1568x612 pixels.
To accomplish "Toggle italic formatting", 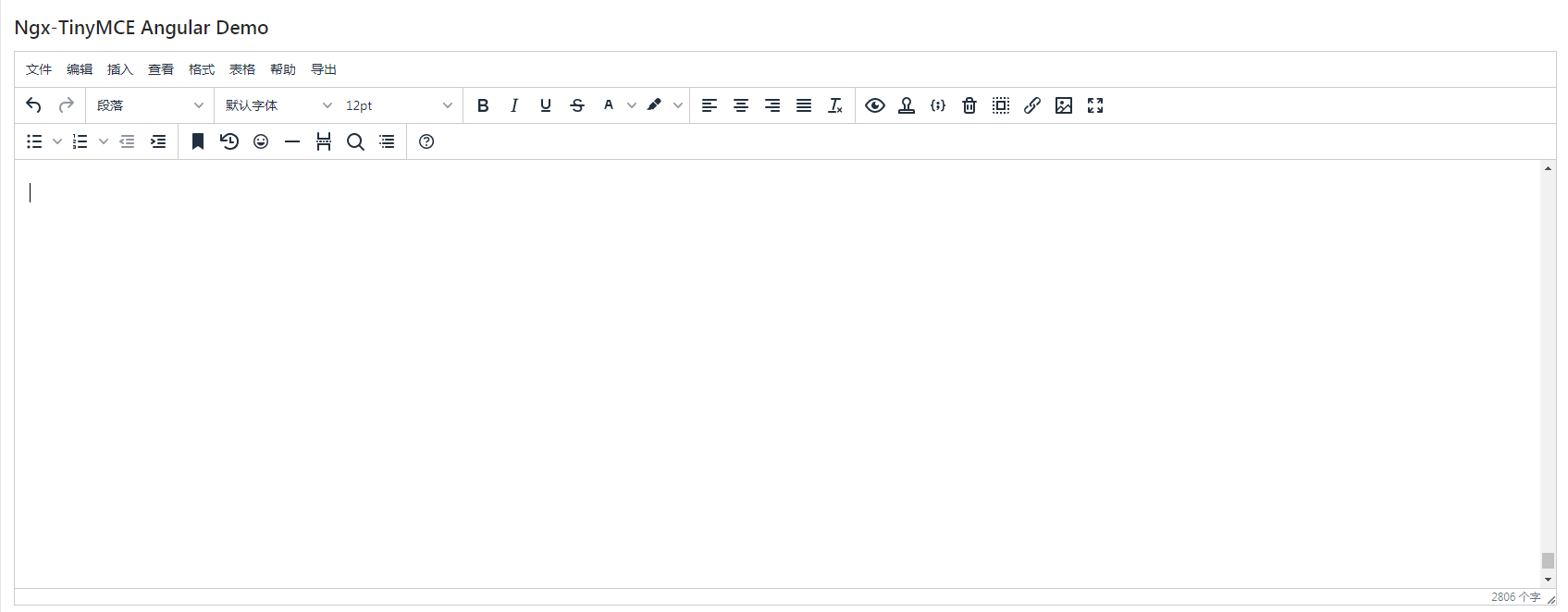I will [514, 105].
